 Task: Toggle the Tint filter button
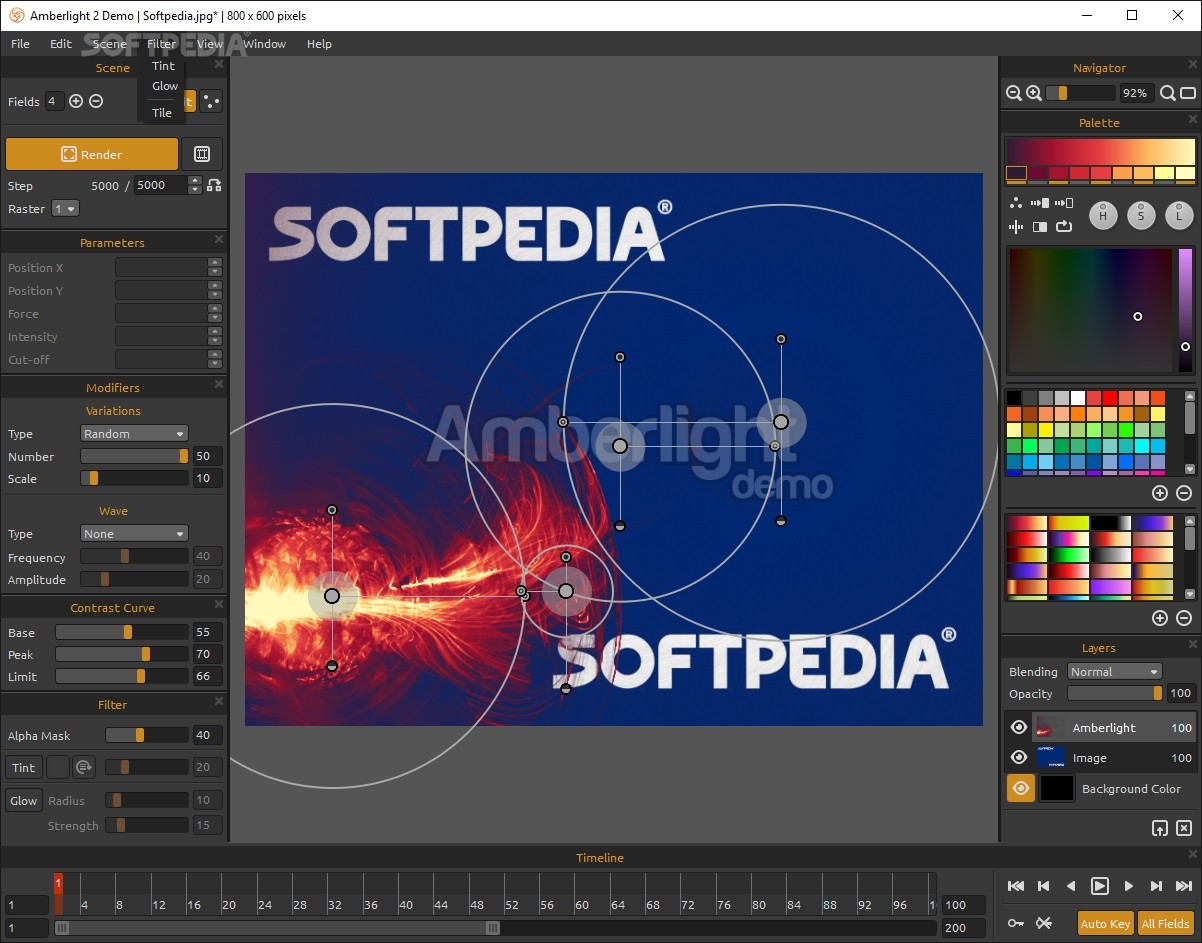click(x=24, y=767)
